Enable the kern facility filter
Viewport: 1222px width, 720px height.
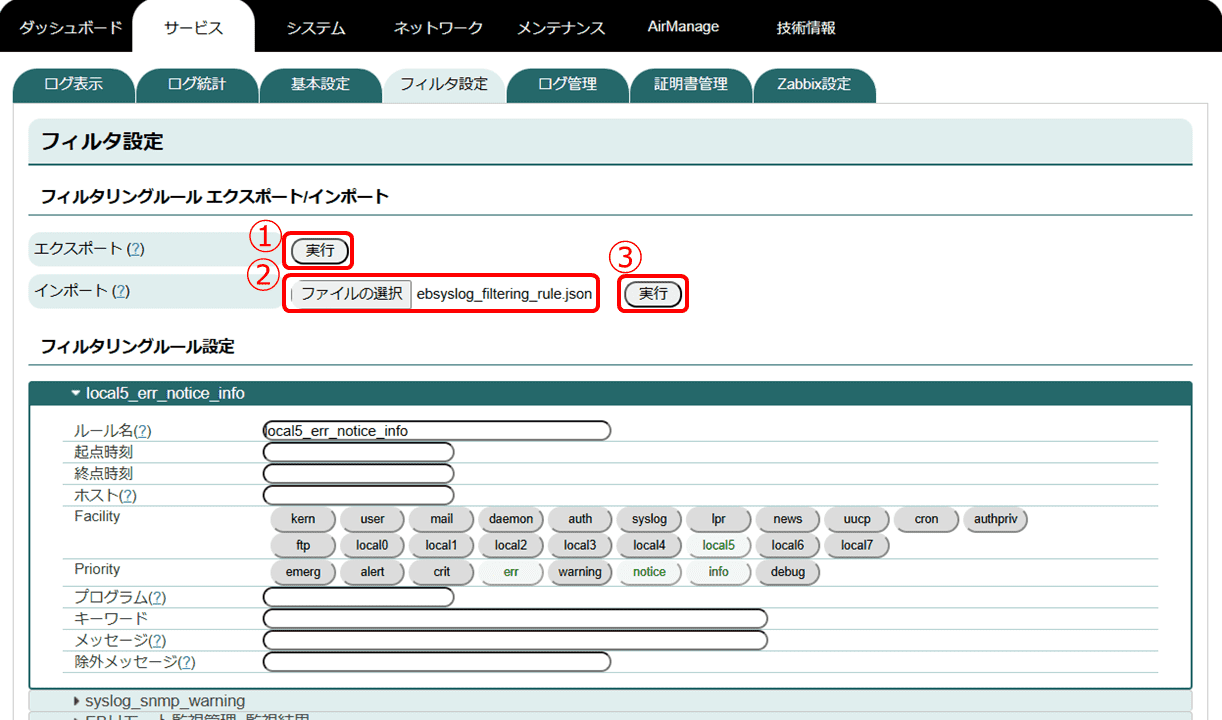(x=303, y=519)
